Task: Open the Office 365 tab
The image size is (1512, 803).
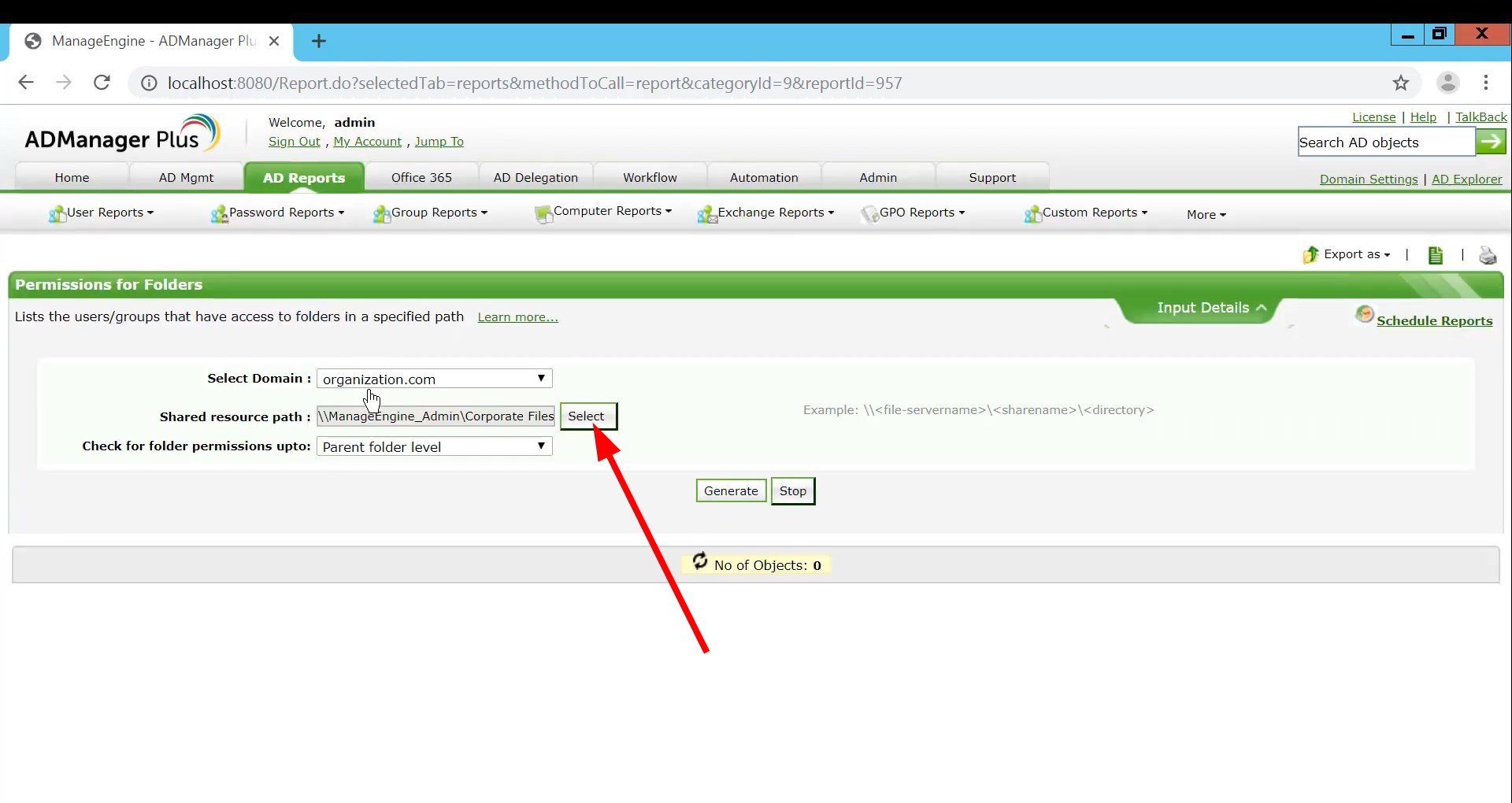Action: pyautogui.click(x=421, y=177)
